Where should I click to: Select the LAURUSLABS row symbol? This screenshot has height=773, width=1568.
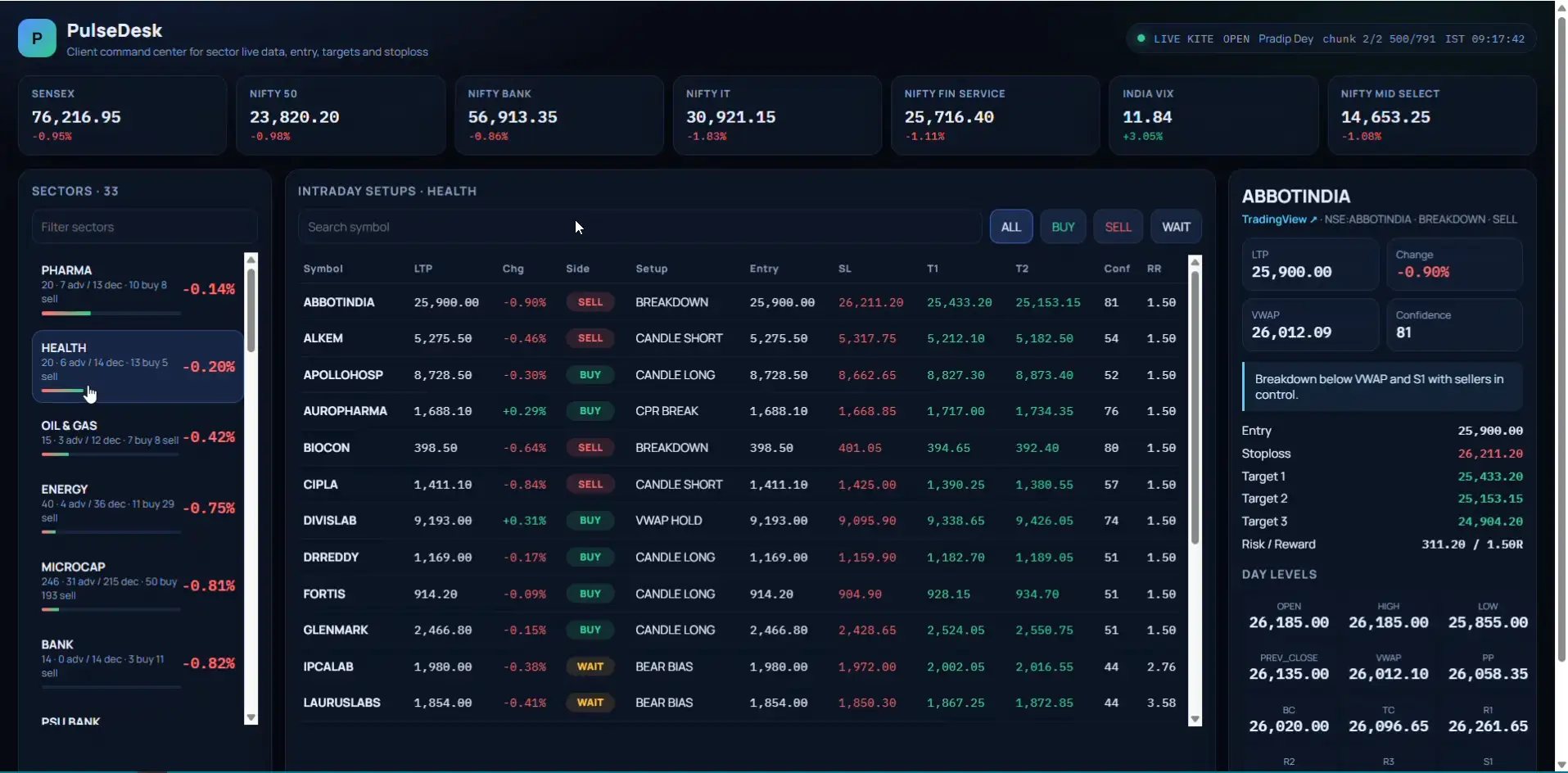point(341,703)
